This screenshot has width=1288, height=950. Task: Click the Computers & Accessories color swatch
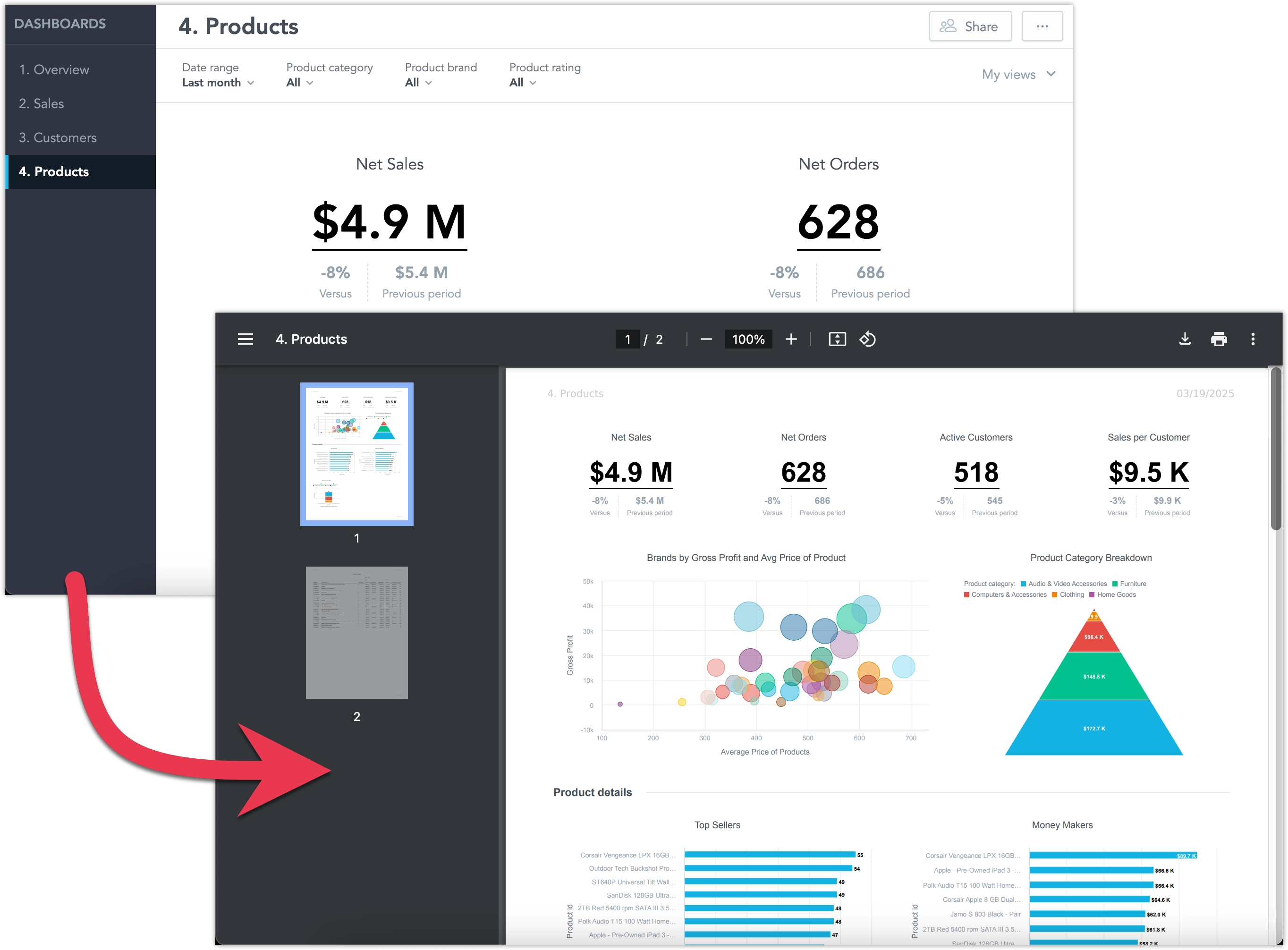pos(968,594)
